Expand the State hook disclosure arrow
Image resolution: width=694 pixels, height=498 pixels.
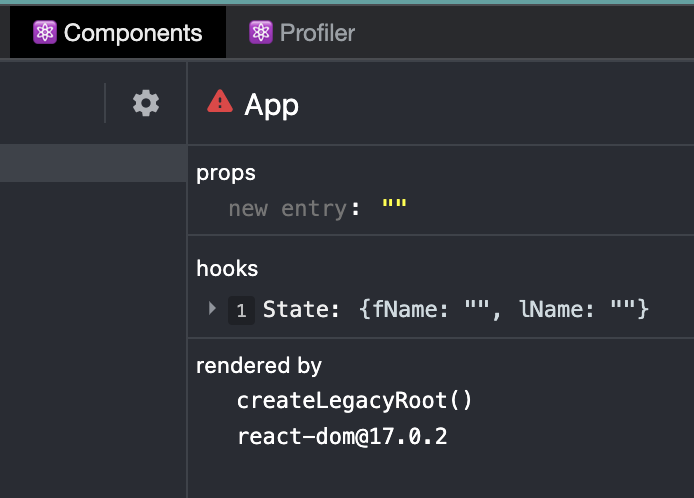tap(212, 308)
